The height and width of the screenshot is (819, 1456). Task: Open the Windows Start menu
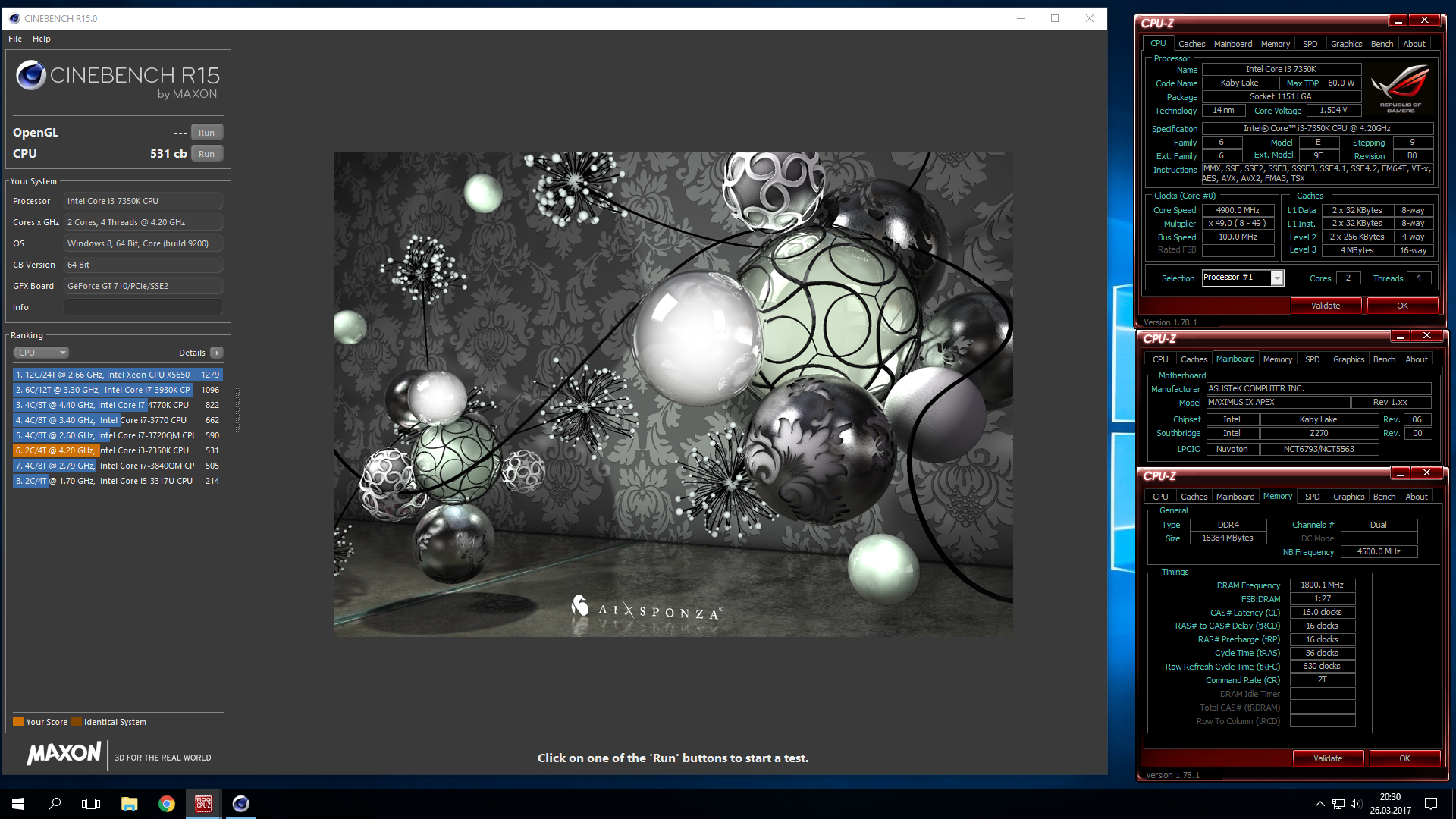coord(18,804)
